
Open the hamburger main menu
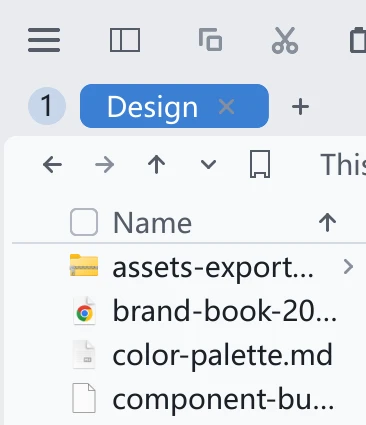pos(44,40)
